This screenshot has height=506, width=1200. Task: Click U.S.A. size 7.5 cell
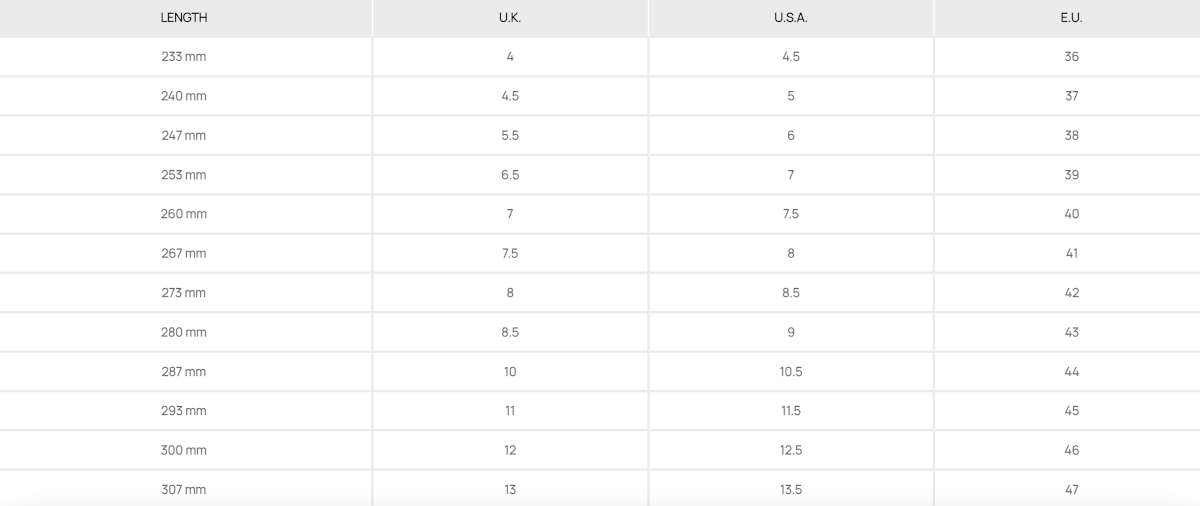(x=791, y=214)
